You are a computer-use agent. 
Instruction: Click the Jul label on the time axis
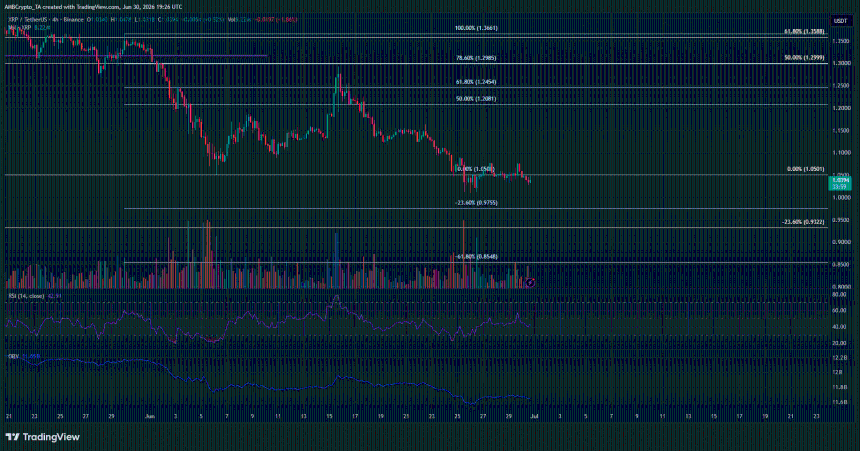534,416
